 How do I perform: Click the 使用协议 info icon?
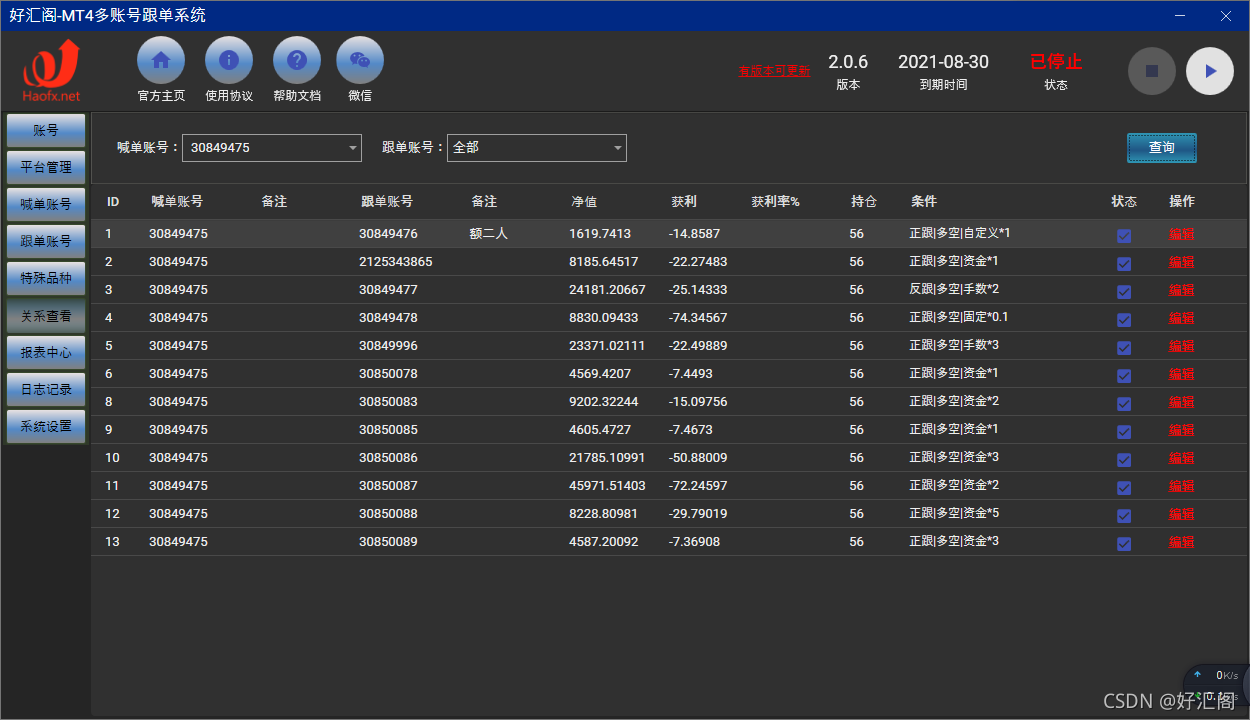229,61
